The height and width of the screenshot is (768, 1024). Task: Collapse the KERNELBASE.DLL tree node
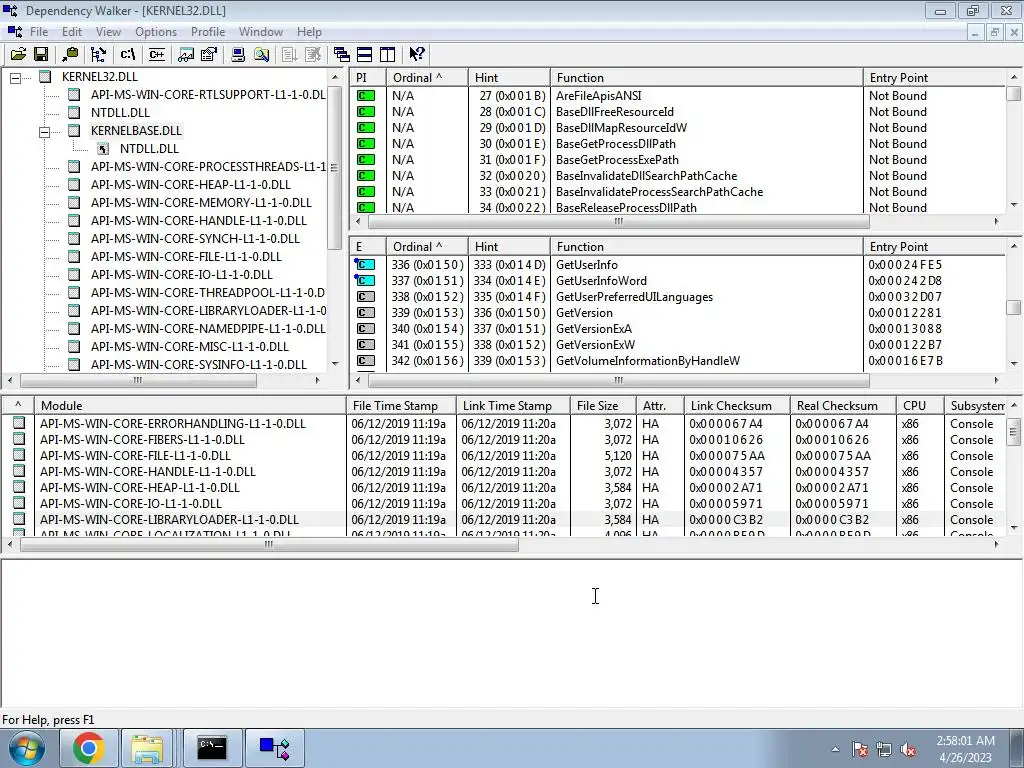[x=44, y=132]
